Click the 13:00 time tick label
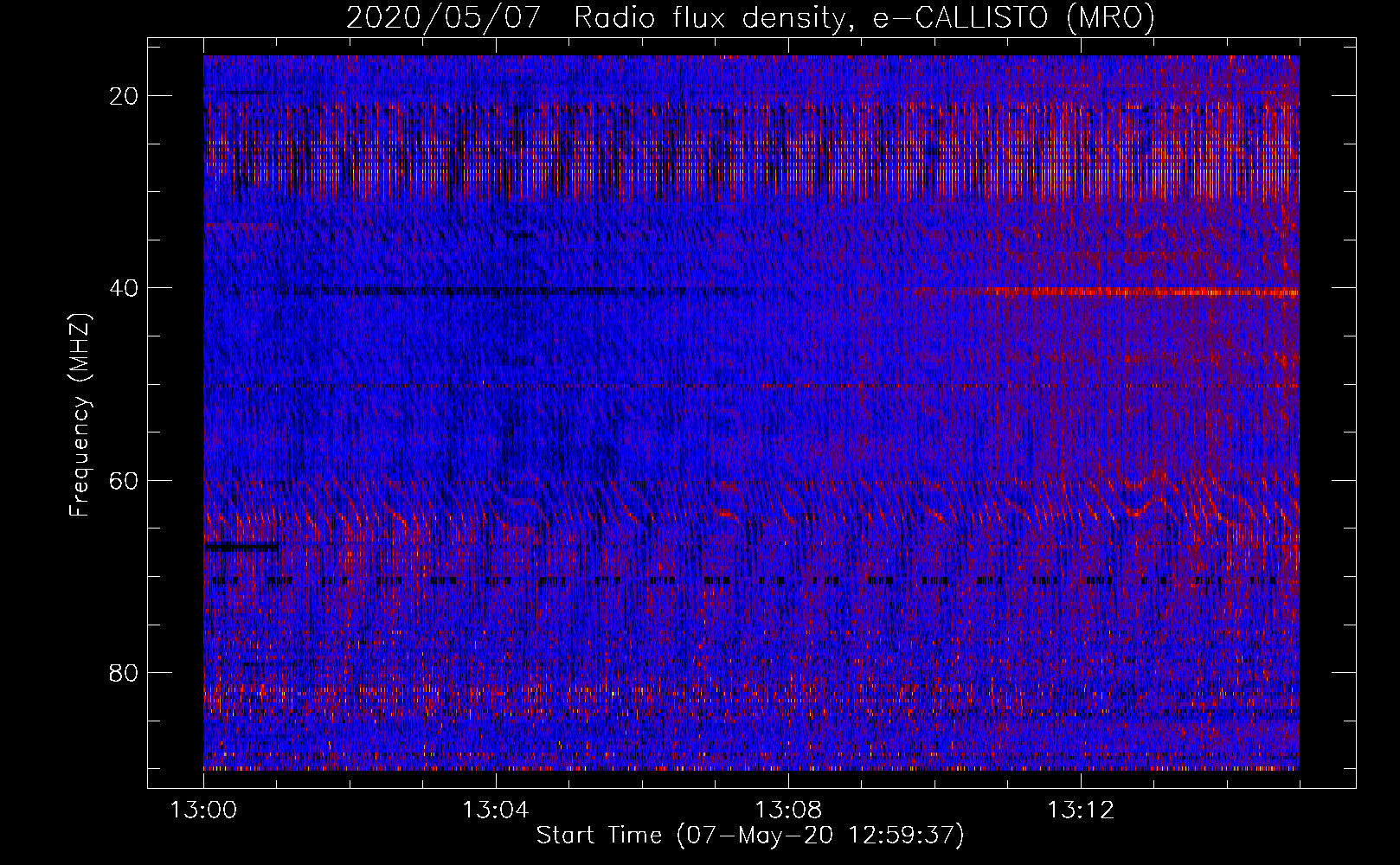 point(203,811)
